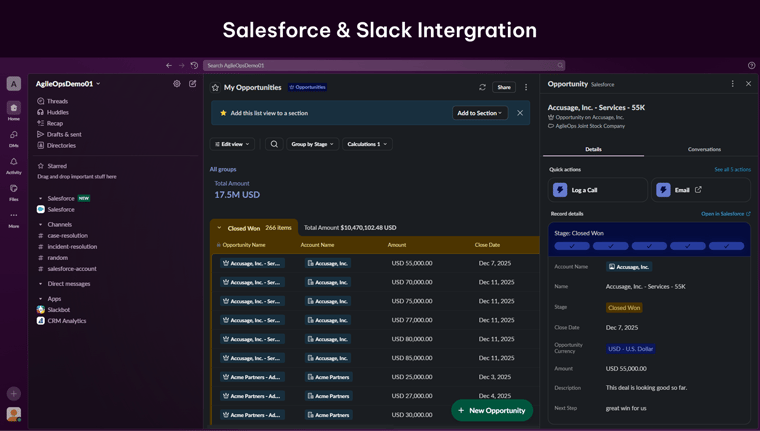760x431 pixels.
Task: Collapse the Channels section
Action: pyautogui.click(x=41, y=224)
